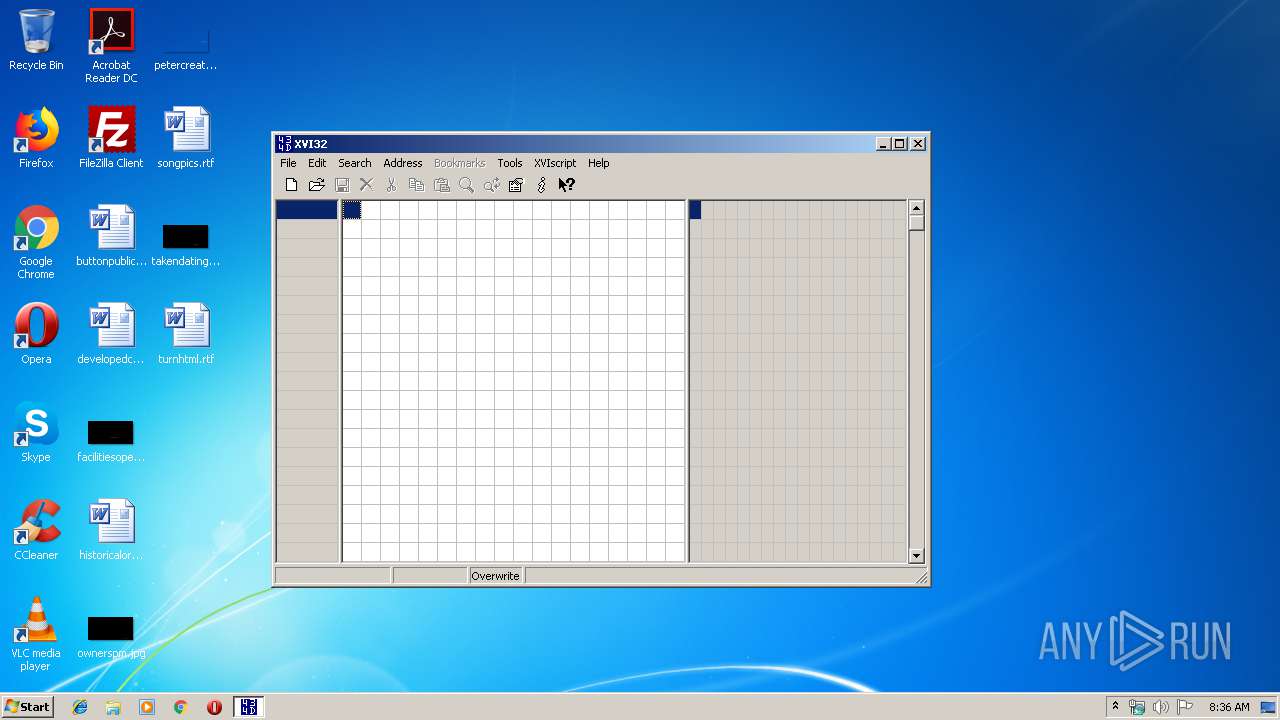Click the Copy toolbar icon
This screenshot has width=1280, height=720.
coord(416,185)
